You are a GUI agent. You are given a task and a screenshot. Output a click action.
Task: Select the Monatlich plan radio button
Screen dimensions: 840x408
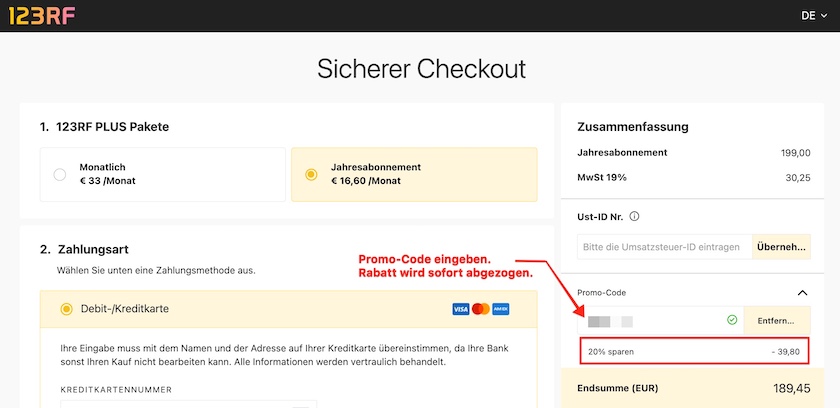pyautogui.click(x=60, y=174)
